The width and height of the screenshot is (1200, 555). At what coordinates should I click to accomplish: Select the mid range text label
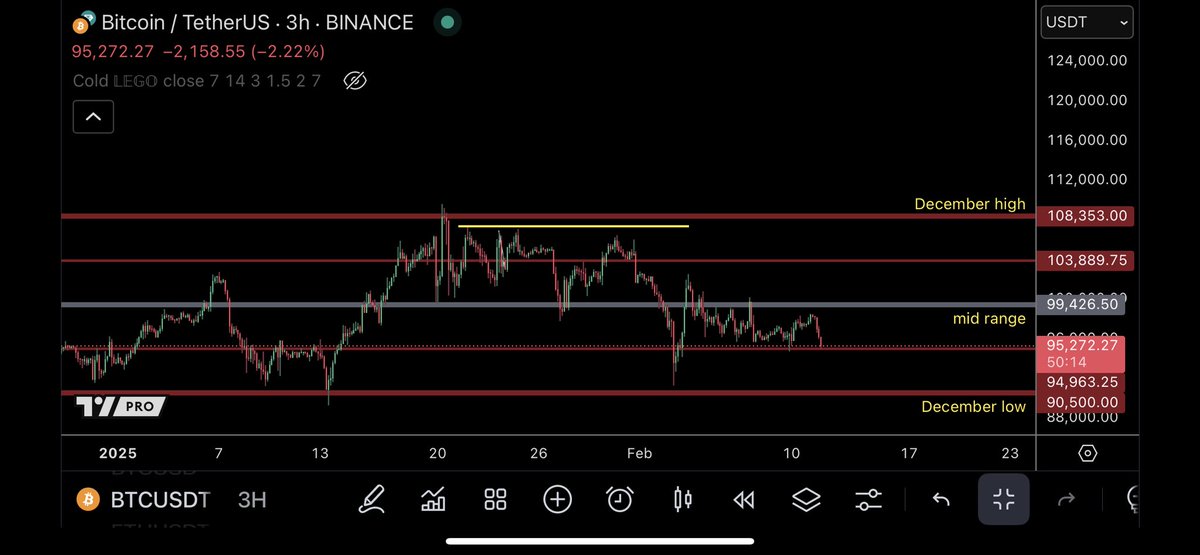click(x=989, y=319)
